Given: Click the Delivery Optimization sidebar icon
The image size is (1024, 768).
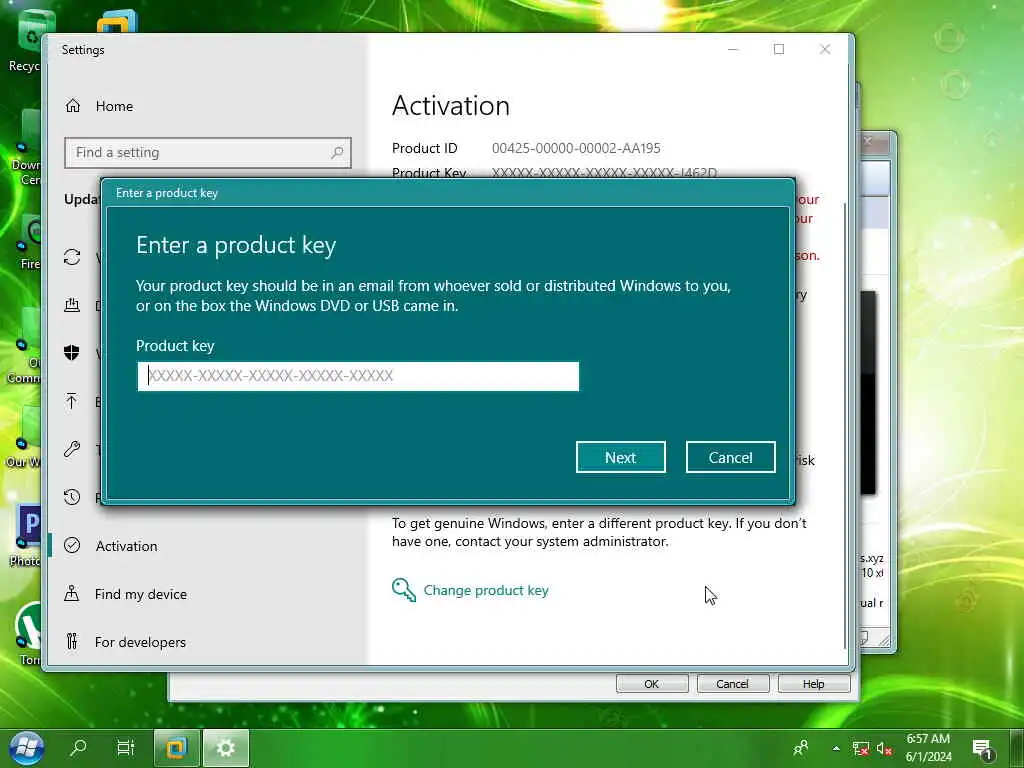Looking at the screenshot, I should tap(72, 305).
